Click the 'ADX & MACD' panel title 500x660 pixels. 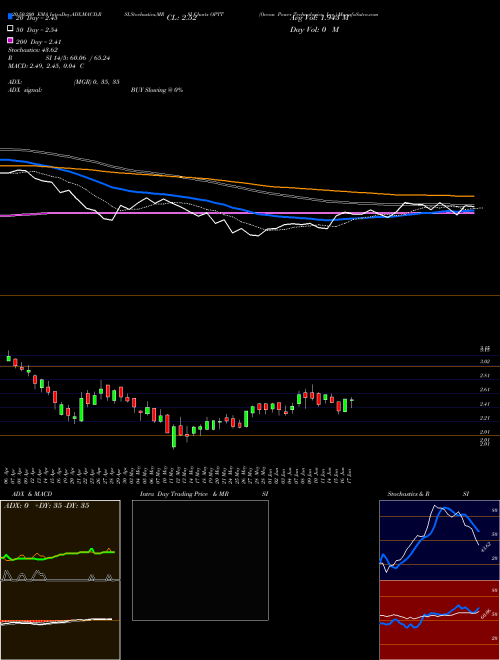pyautogui.click(x=32, y=494)
